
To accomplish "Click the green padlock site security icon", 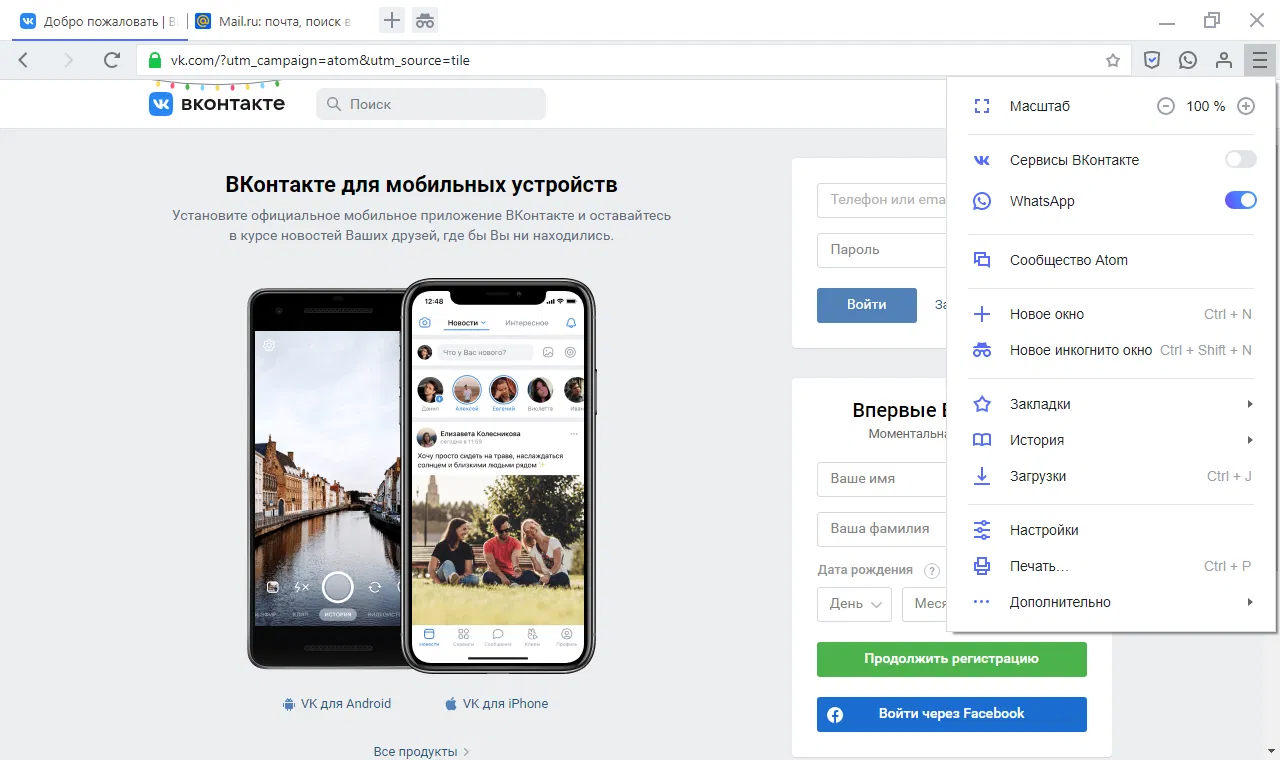I will [x=154, y=60].
